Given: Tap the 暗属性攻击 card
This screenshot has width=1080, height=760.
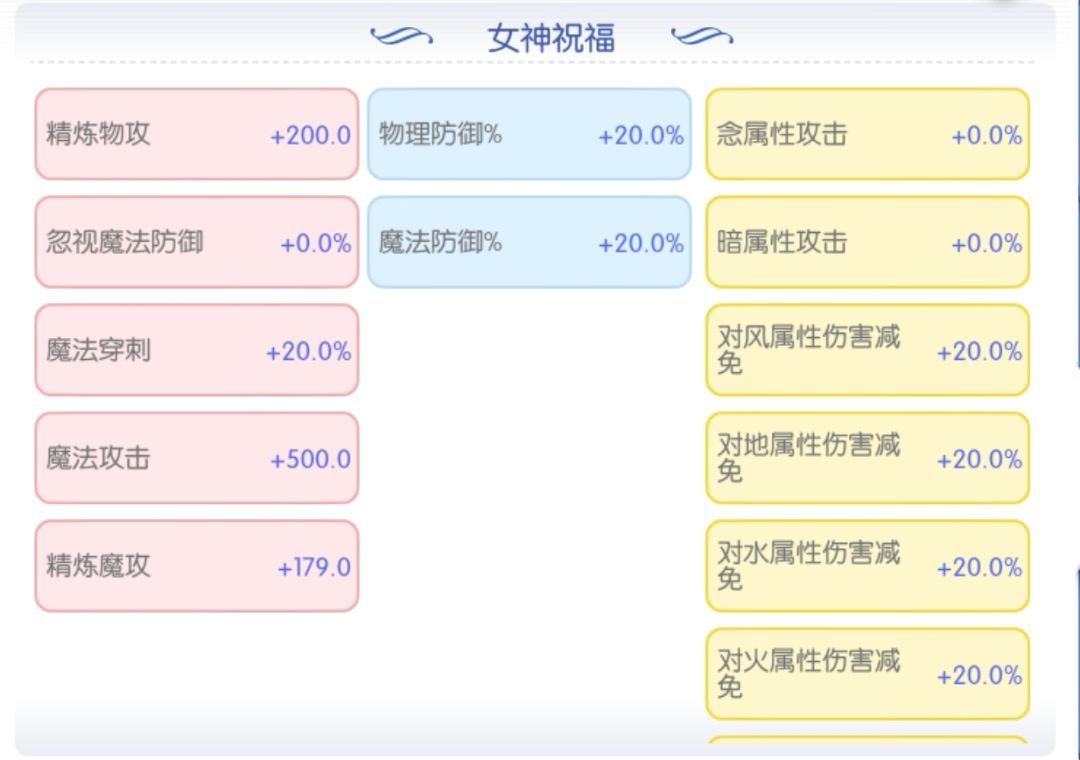Looking at the screenshot, I should (867, 242).
